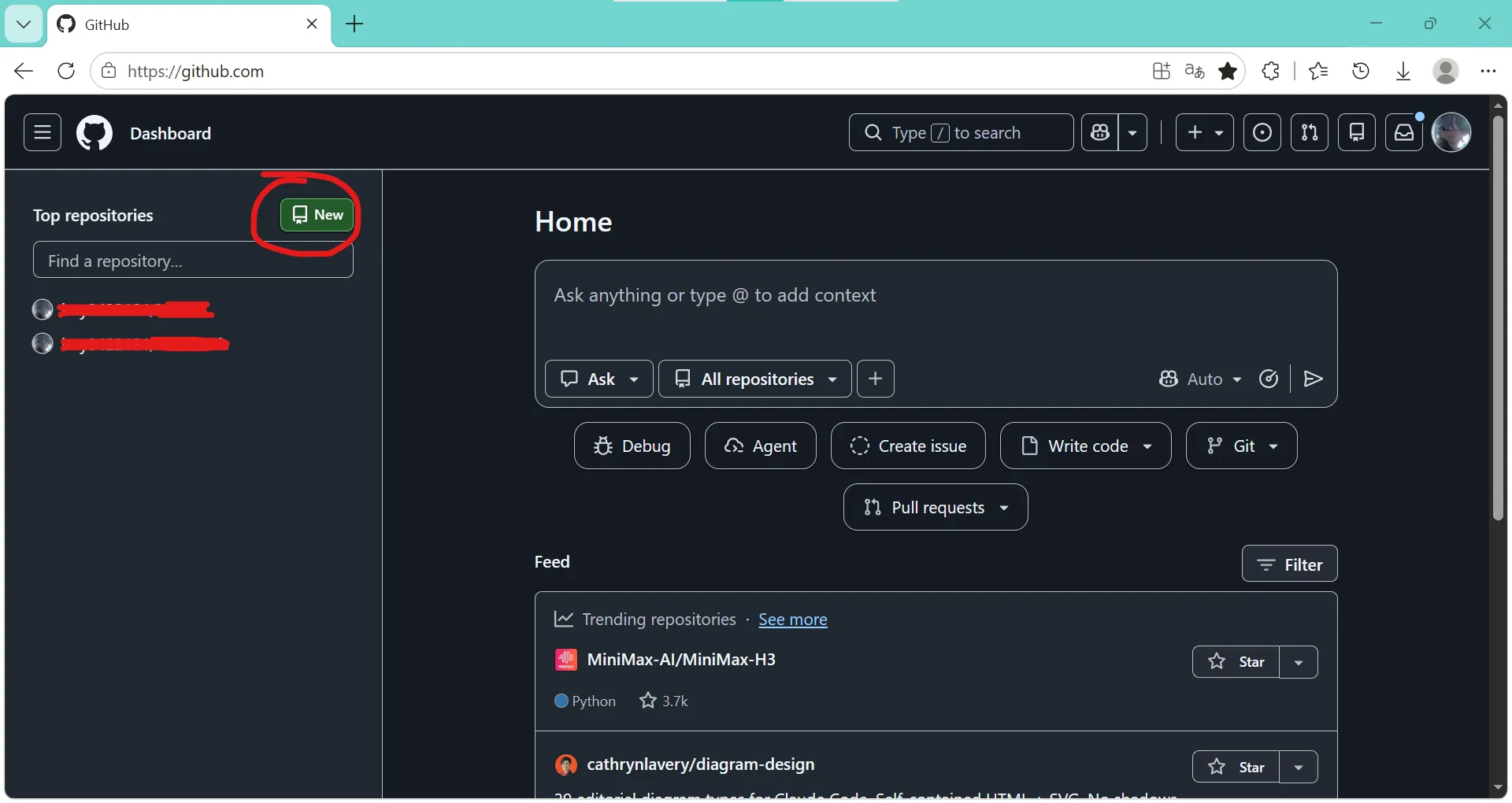
Task: Star the MiniMax-AI/MiniMax-H3 repository
Action: point(1236,661)
